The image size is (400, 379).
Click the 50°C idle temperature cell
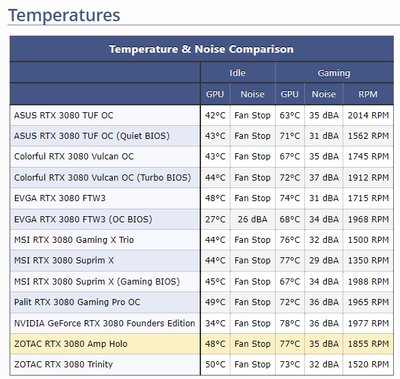(215, 364)
